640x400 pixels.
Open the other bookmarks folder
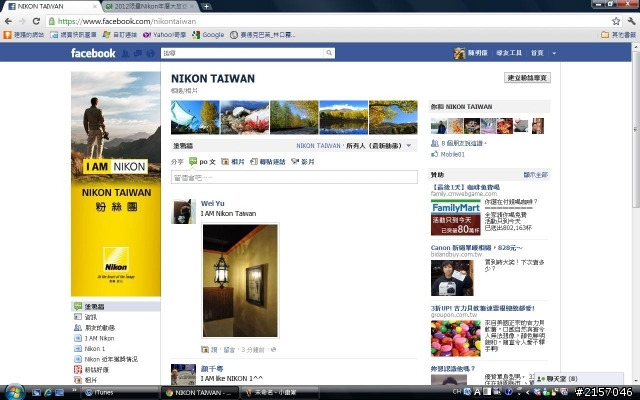coord(618,35)
